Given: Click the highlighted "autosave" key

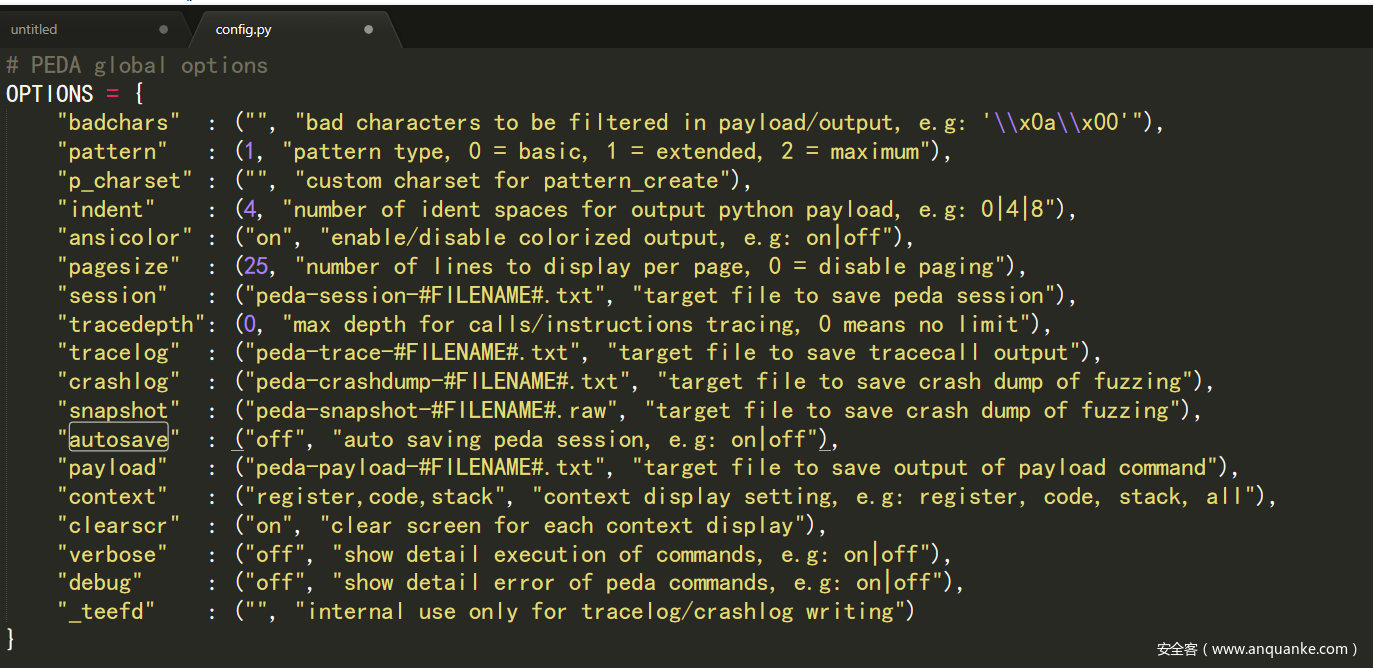Looking at the screenshot, I should pos(118,439).
